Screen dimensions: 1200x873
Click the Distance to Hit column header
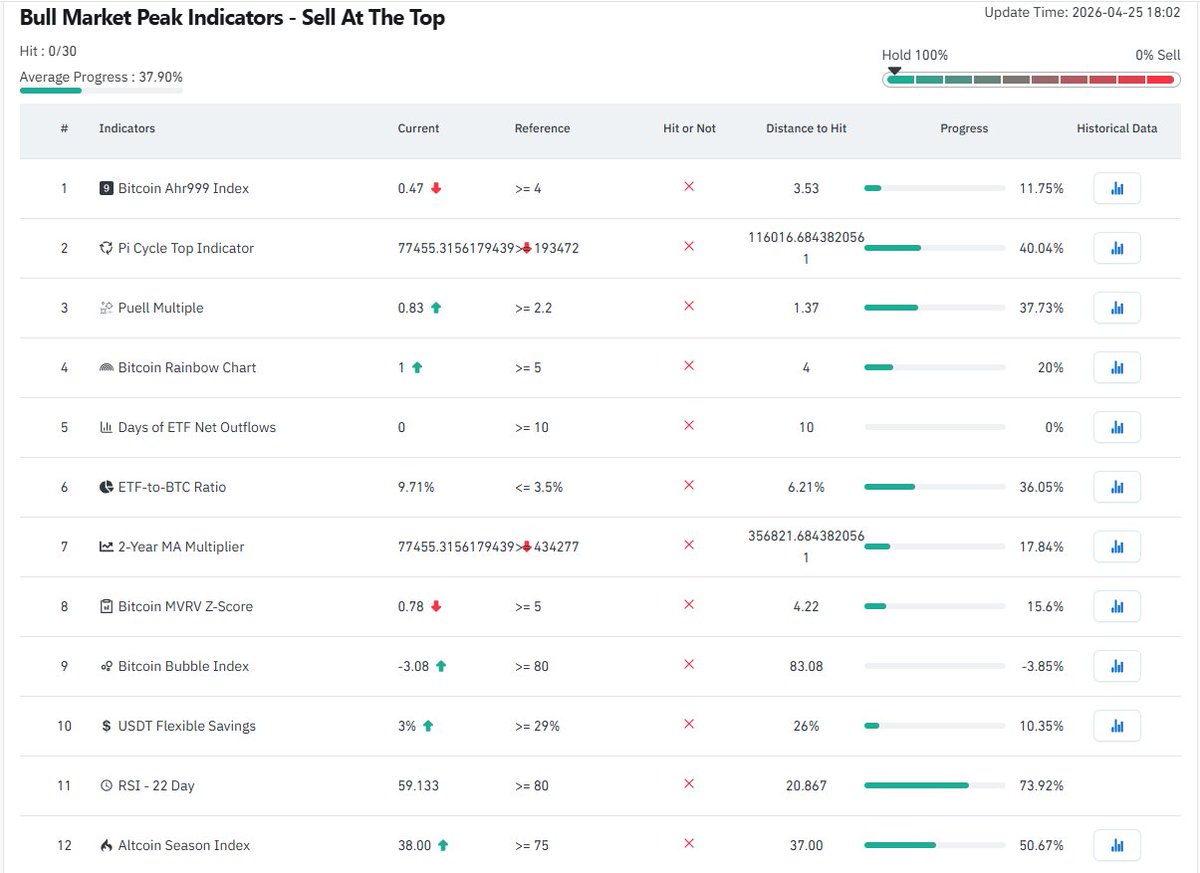(806, 128)
